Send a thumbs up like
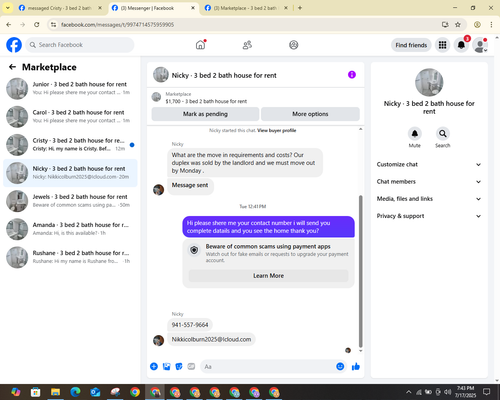 pos(356,367)
